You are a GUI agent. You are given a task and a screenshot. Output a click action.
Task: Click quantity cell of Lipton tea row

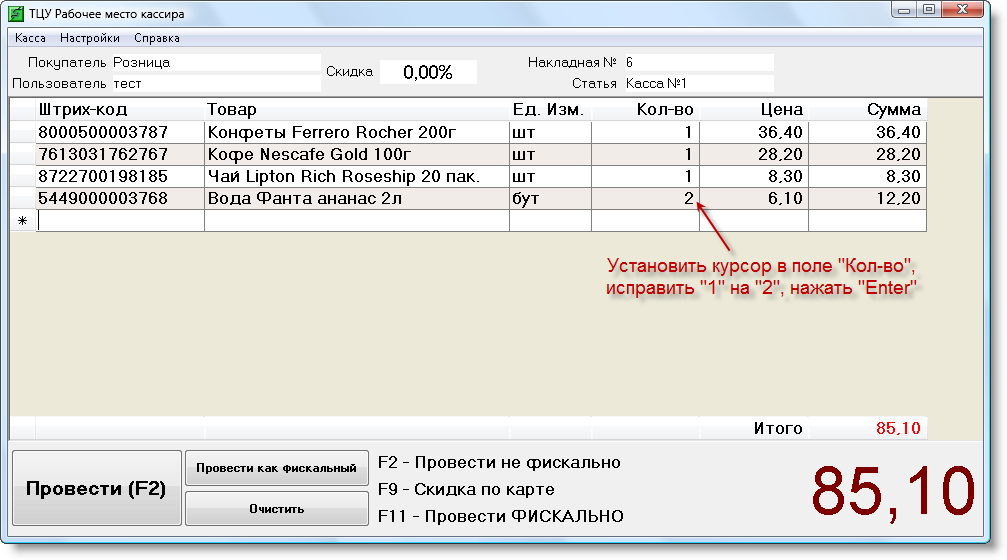(645, 176)
